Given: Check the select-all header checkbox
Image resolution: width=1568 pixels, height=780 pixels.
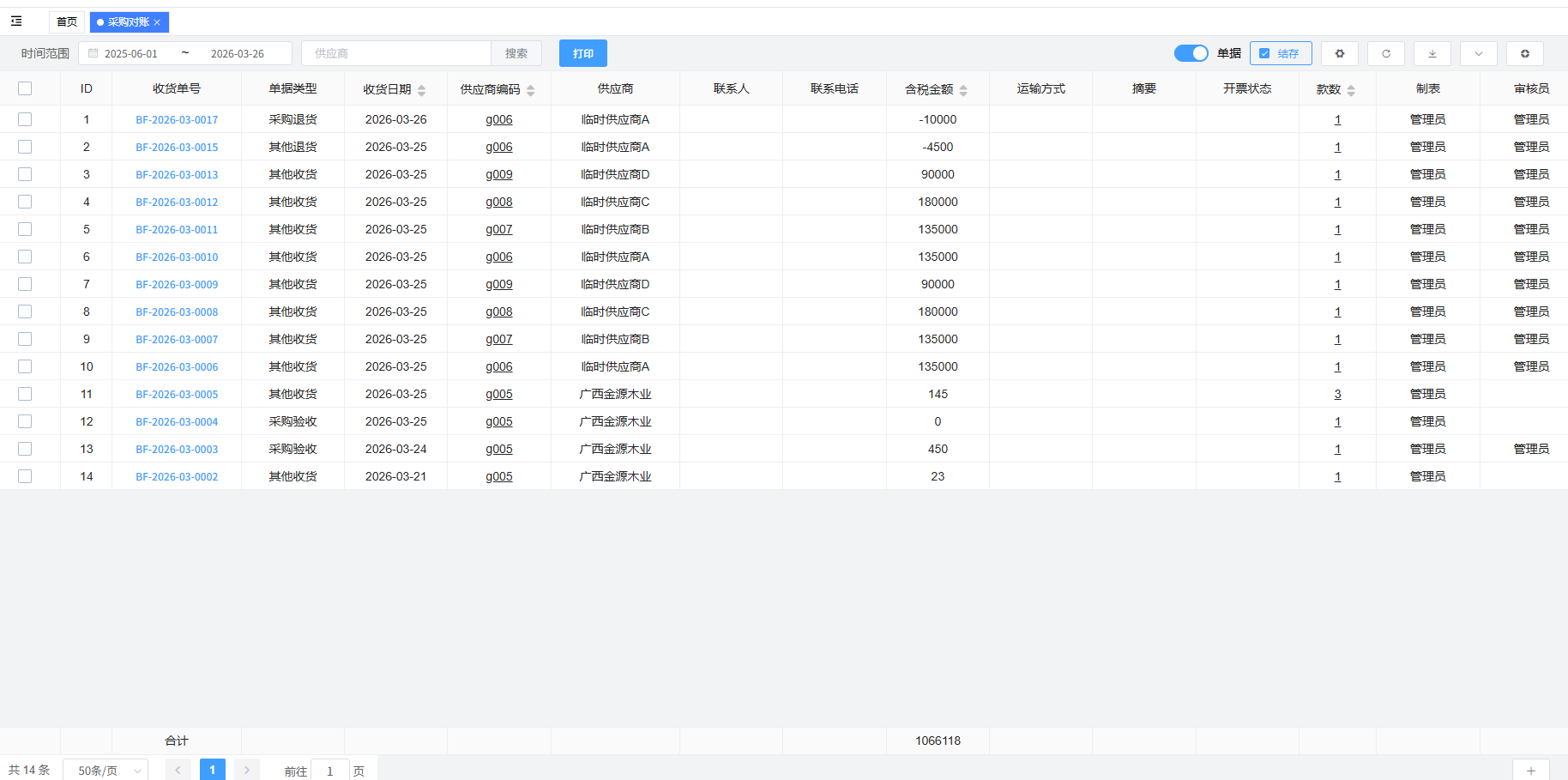Looking at the screenshot, I should click(x=25, y=88).
